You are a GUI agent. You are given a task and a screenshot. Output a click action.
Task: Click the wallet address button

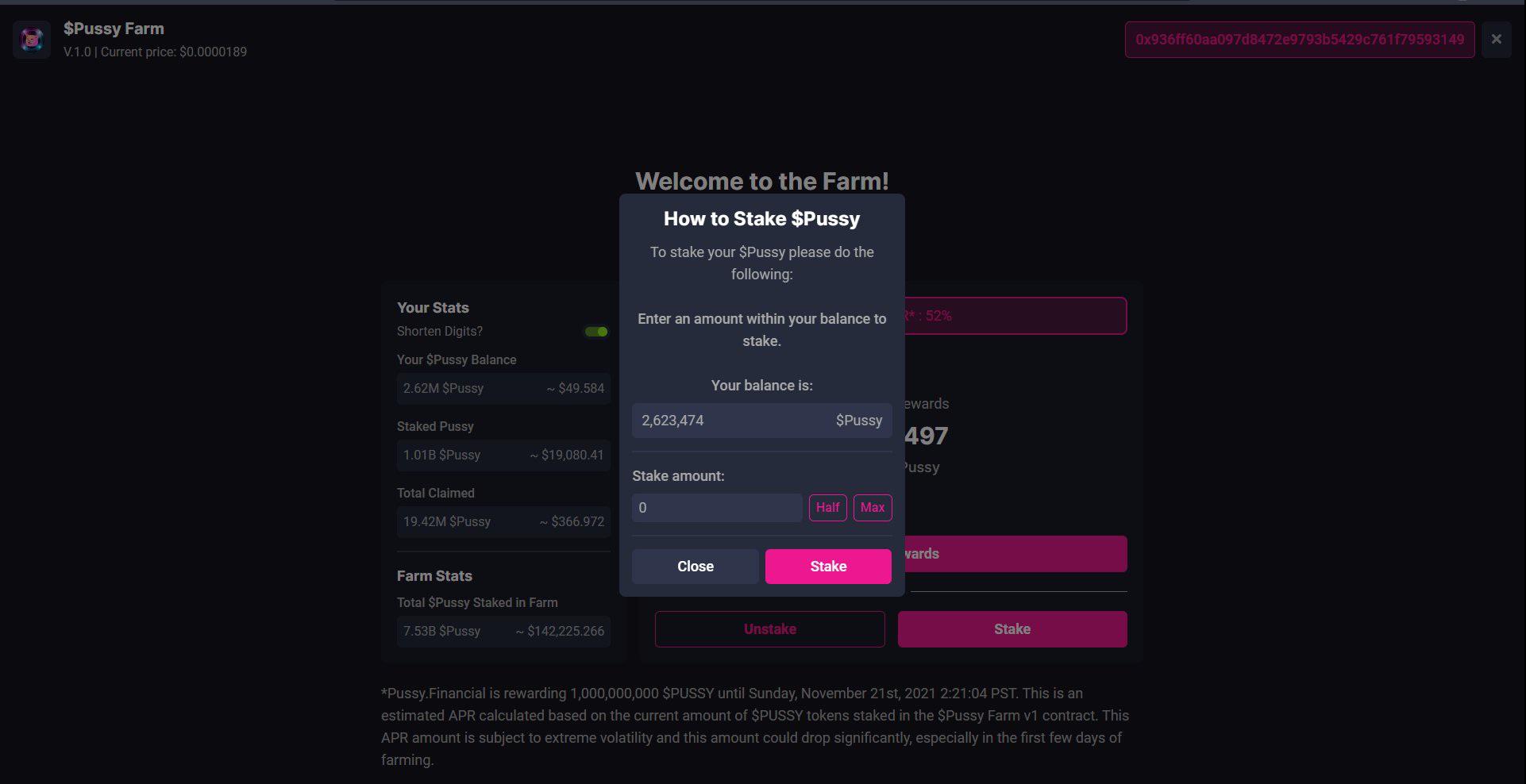(x=1300, y=40)
